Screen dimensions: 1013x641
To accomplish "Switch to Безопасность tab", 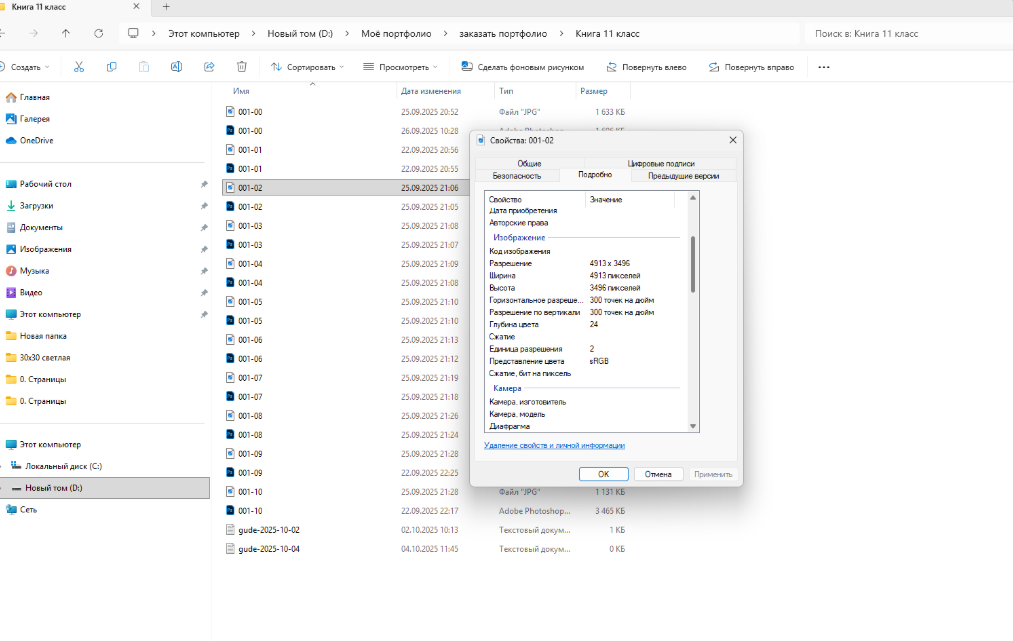I will 517,175.
